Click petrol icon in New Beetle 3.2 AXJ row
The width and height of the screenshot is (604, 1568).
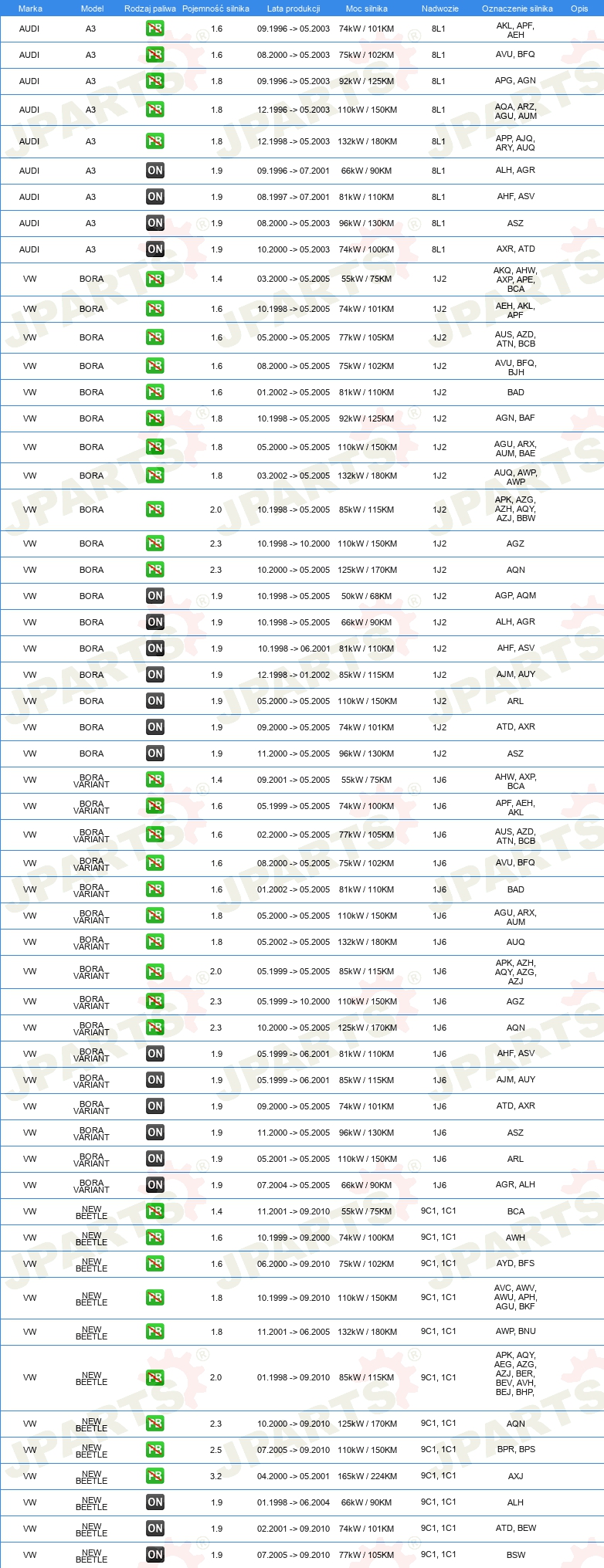154,1476
